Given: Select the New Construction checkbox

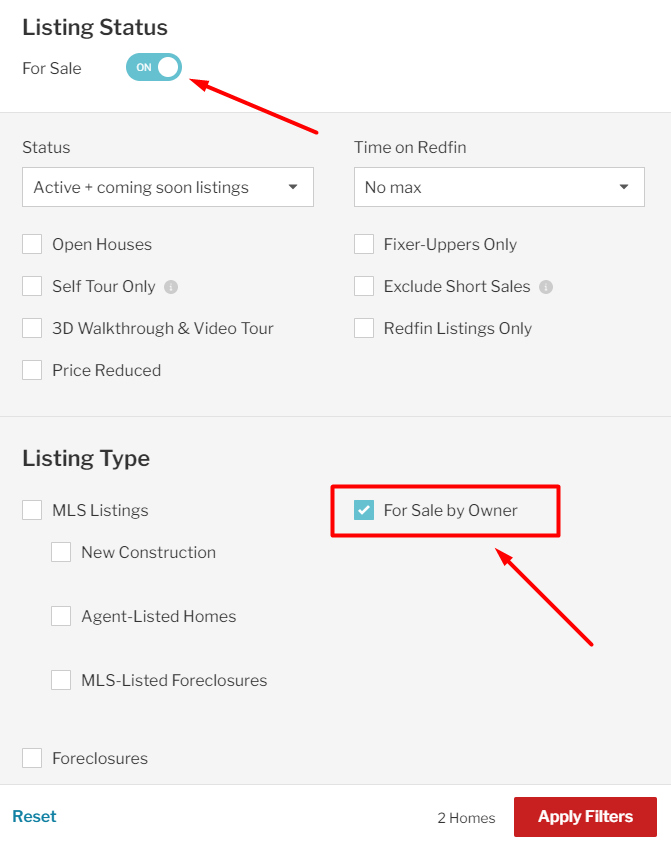Looking at the screenshot, I should [61, 552].
